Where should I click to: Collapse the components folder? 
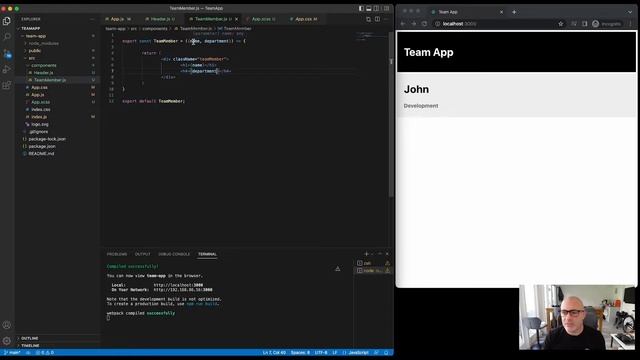tap(44, 65)
